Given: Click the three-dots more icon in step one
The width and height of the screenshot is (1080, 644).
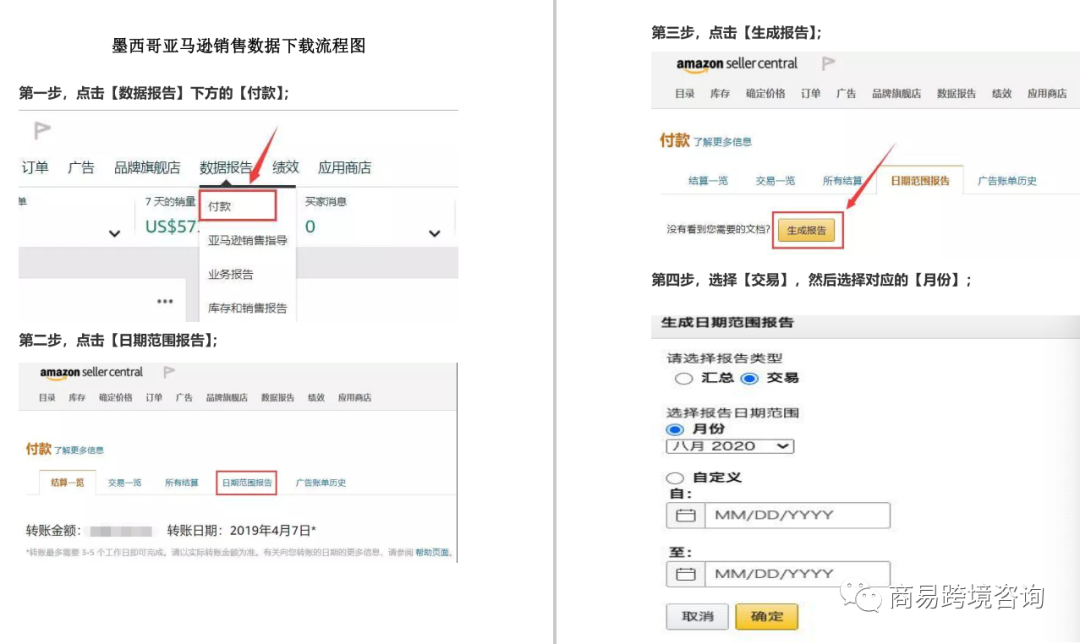Looking at the screenshot, I should coord(165,301).
